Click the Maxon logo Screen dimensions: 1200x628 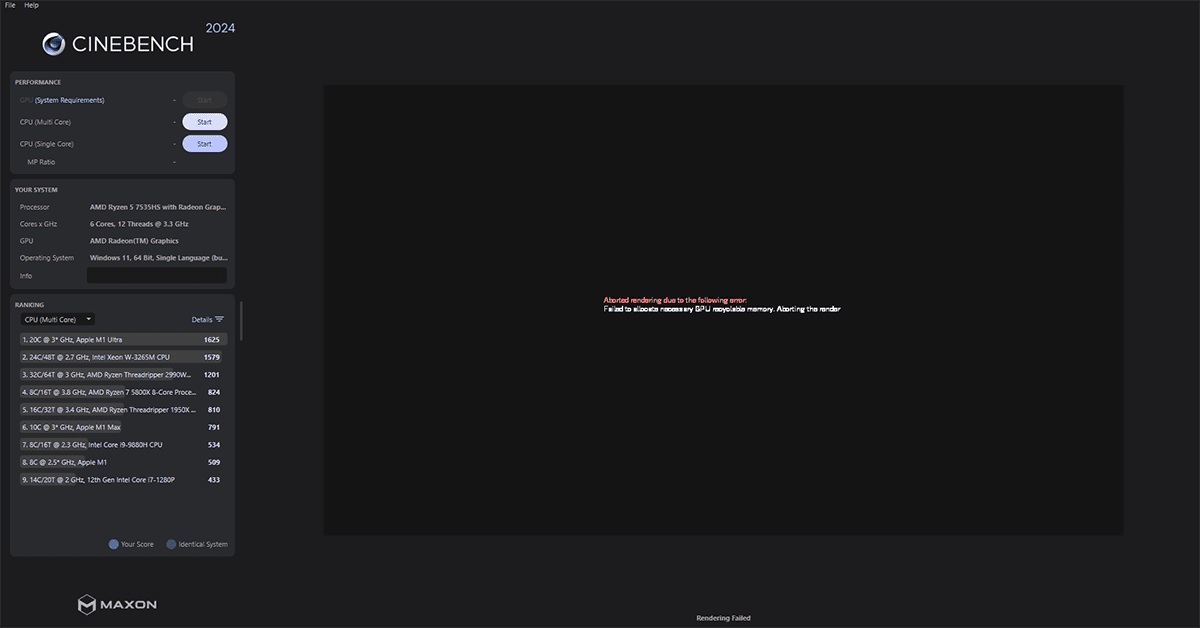[x=117, y=604]
